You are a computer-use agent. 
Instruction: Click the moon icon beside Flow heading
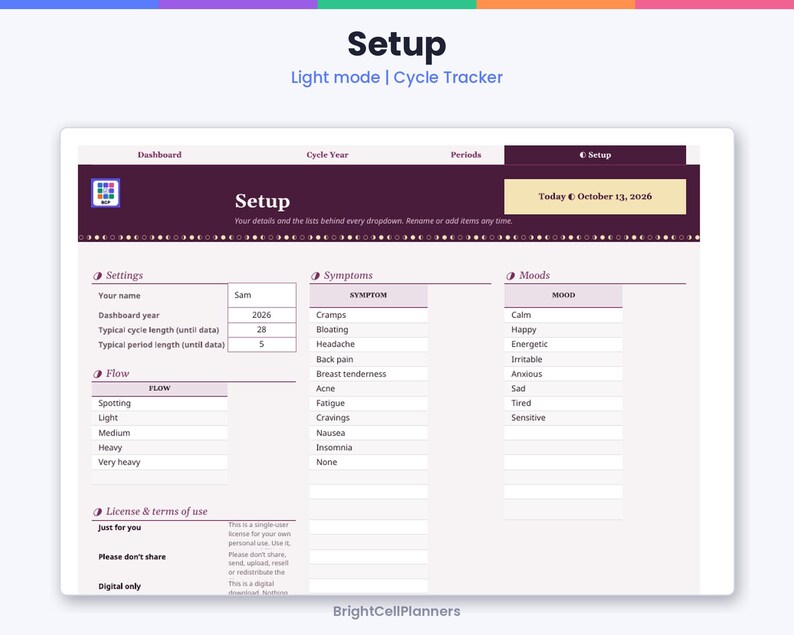97,374
